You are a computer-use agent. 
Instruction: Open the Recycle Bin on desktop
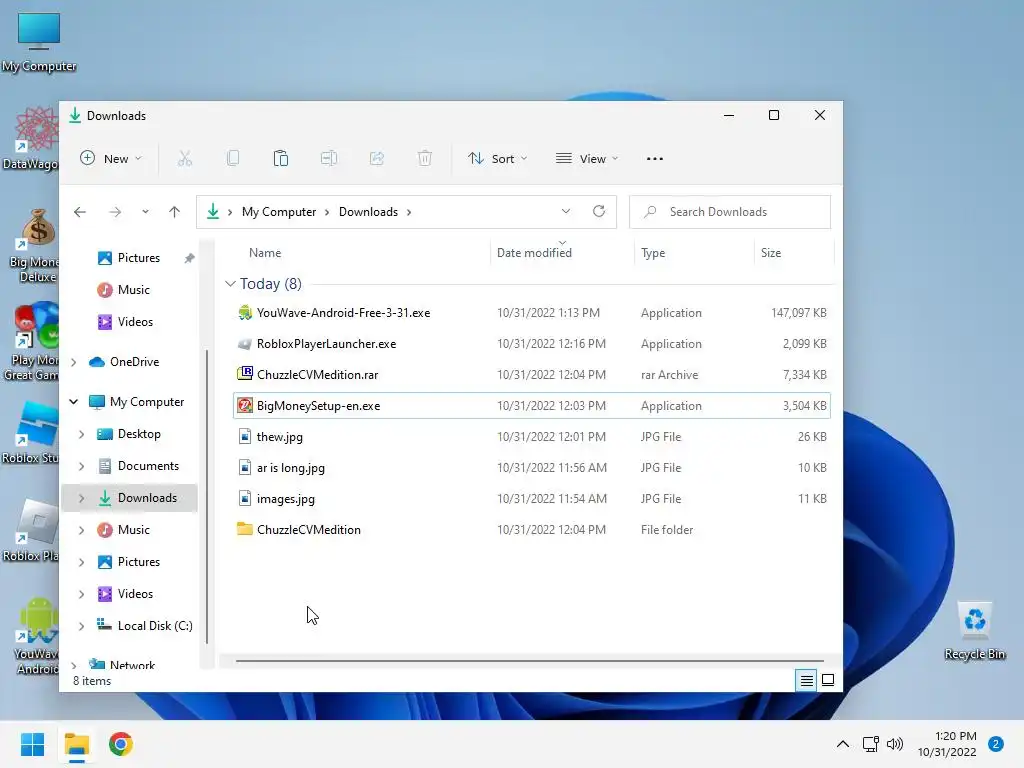click(x=974, y=631)
